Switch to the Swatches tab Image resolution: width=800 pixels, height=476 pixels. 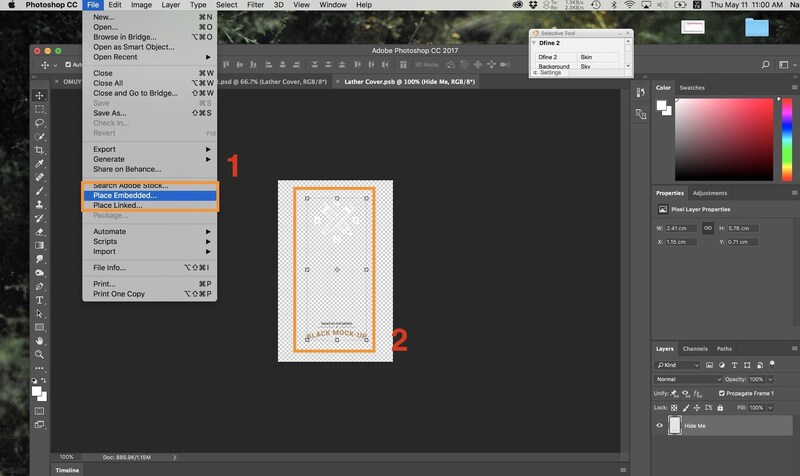pos(692,88)
